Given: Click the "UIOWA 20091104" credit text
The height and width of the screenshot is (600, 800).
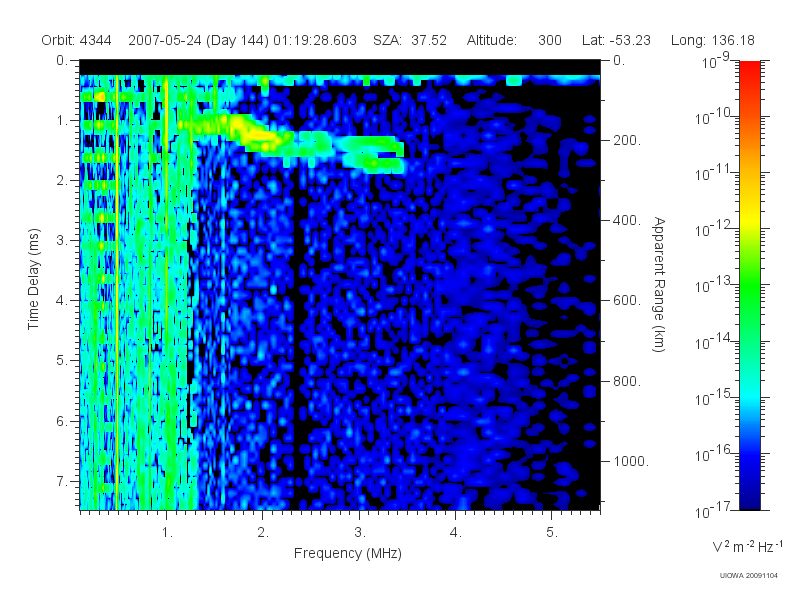Looking at the screenshot, I should click(748, 576).
